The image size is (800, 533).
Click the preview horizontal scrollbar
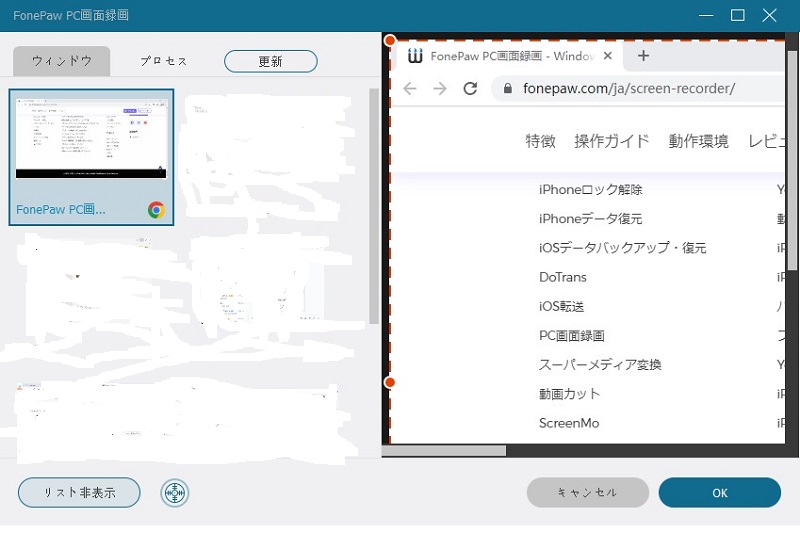click(444, 450)
